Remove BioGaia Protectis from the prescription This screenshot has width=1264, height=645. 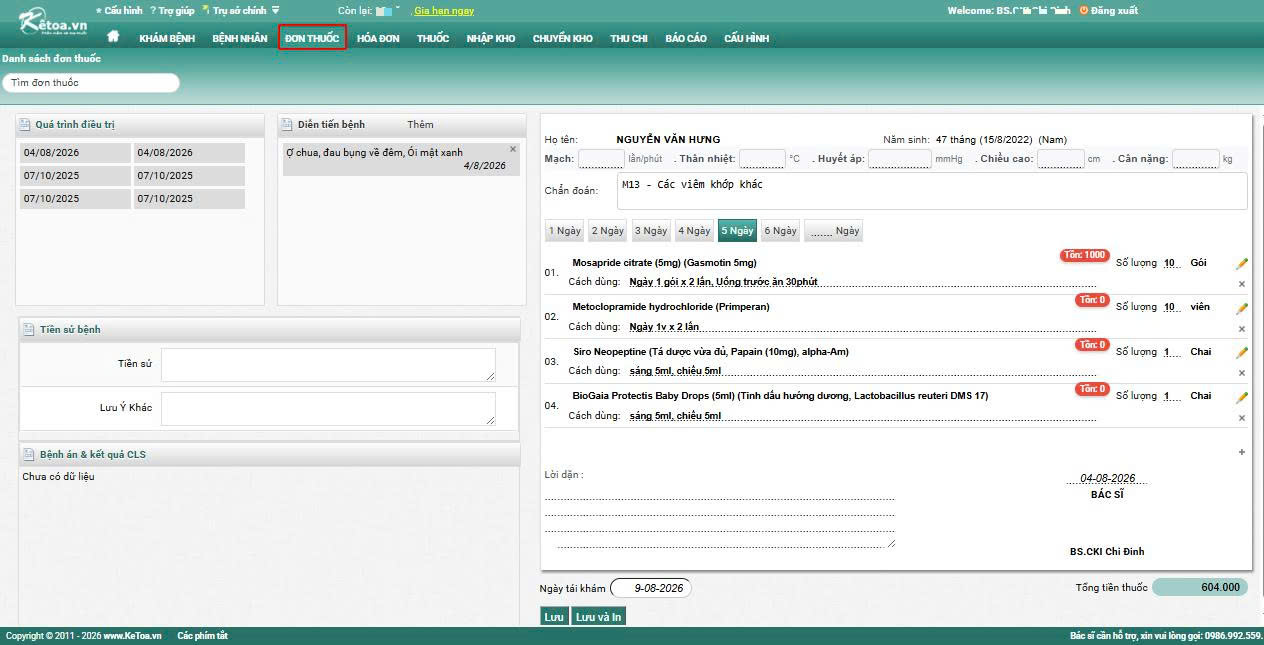(1242, 416)
